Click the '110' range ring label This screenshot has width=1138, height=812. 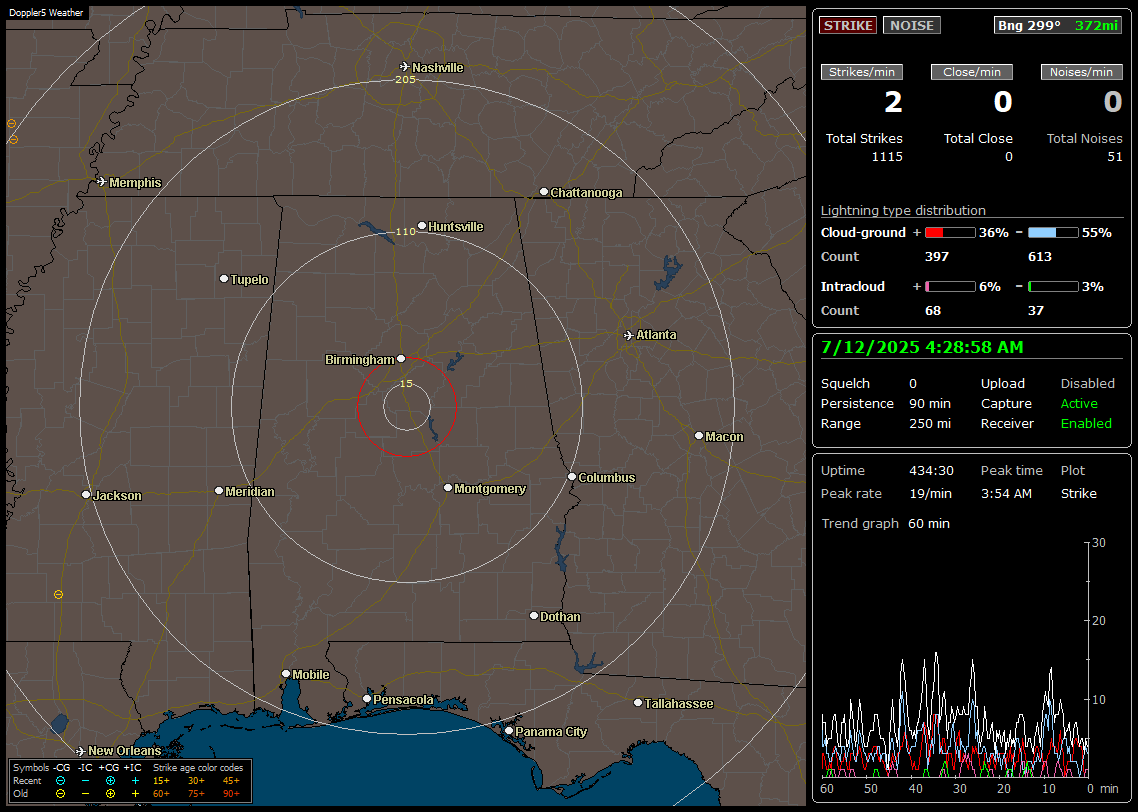(405, 231)
